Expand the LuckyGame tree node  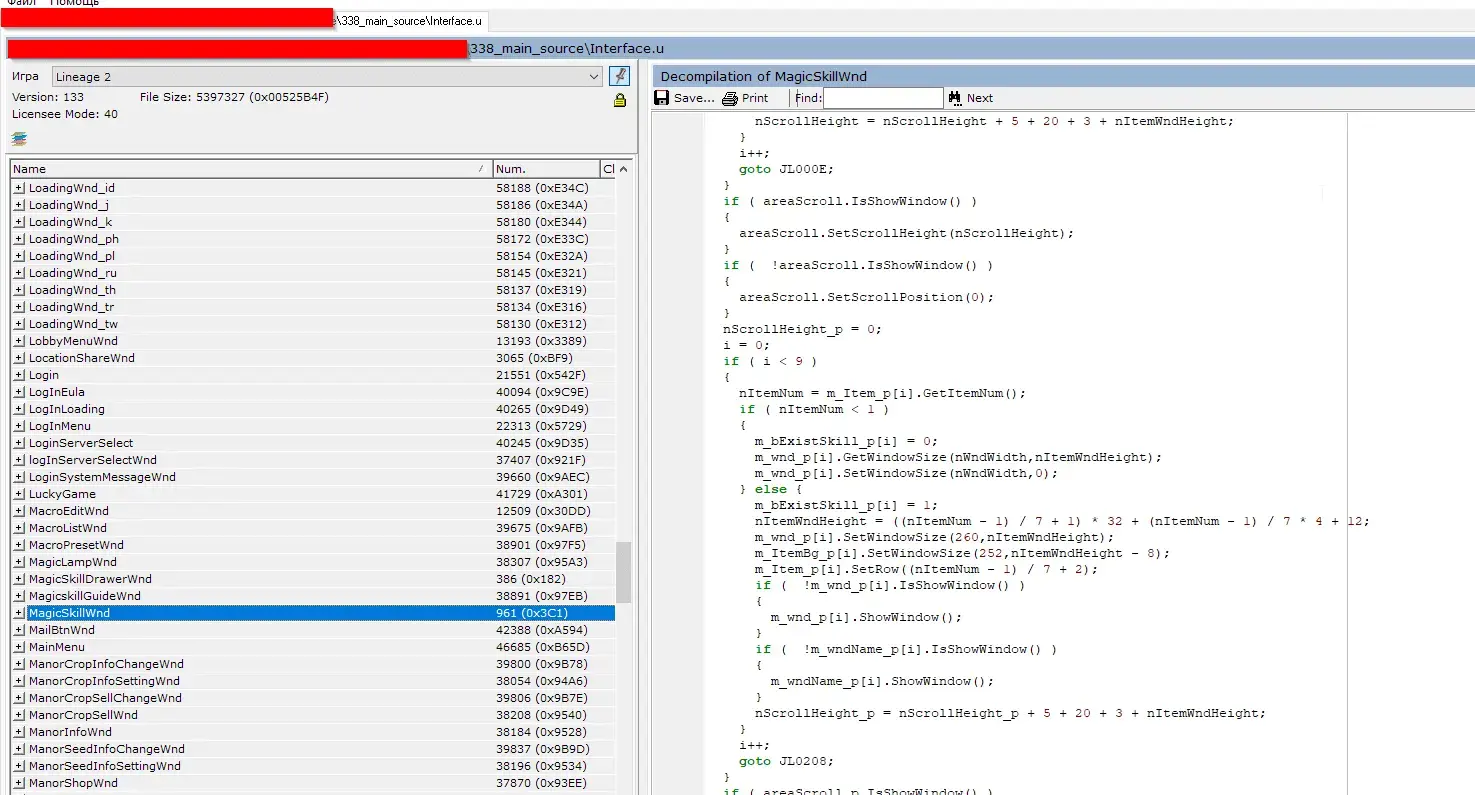coord(19,494)
